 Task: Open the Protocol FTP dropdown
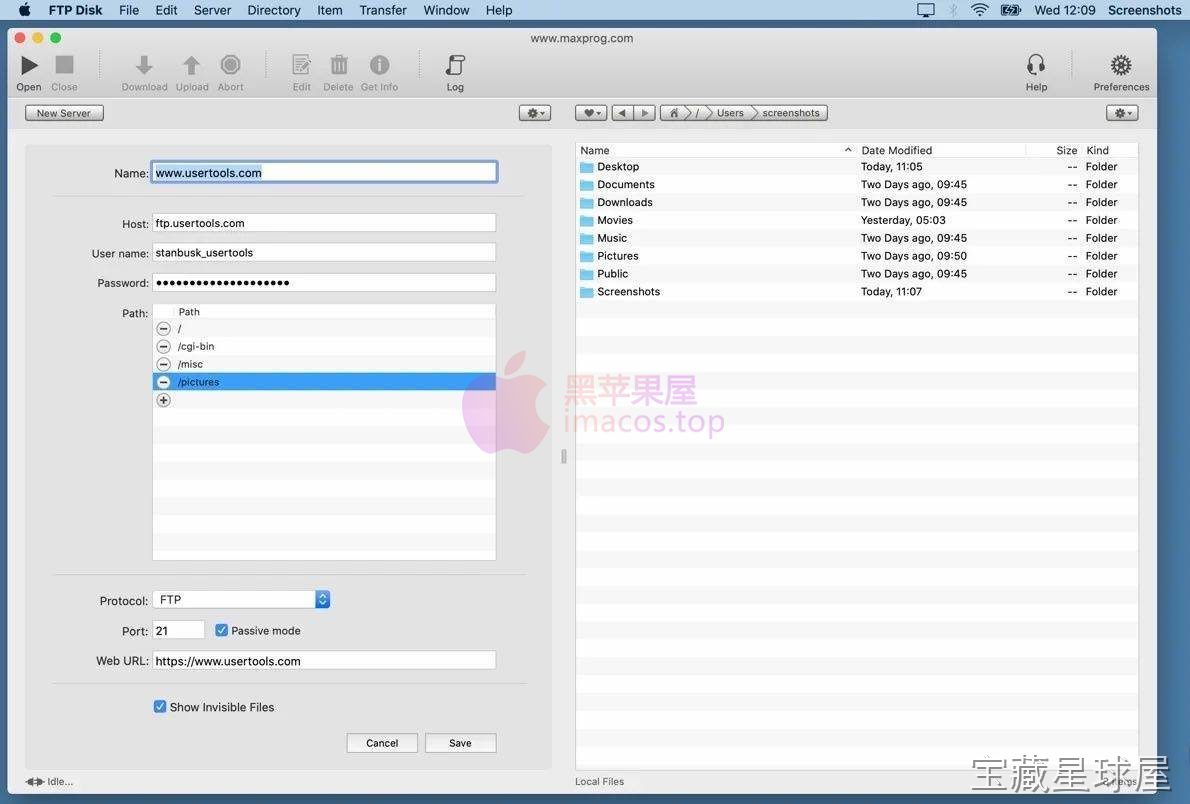[241, 600]
